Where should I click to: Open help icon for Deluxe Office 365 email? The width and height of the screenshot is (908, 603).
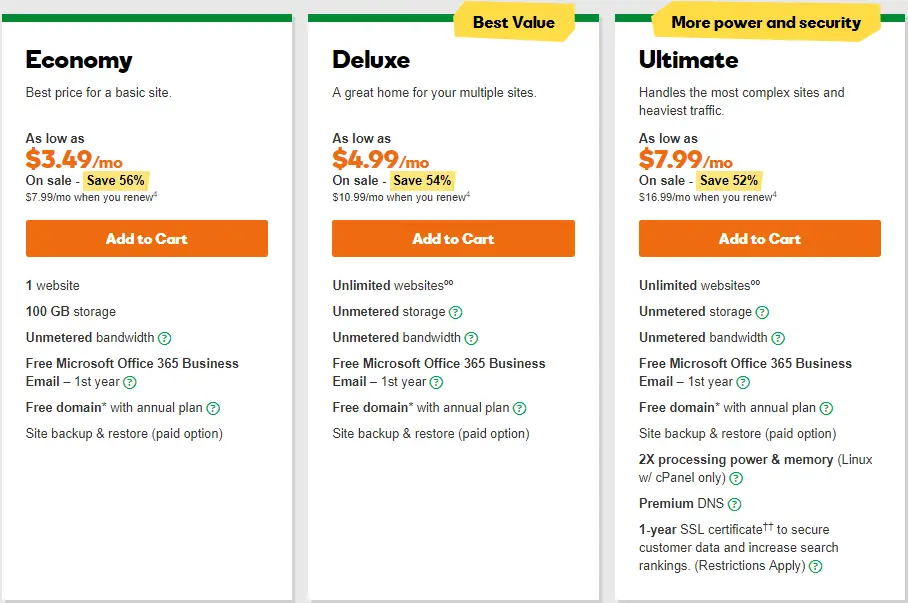click(437, 382)
